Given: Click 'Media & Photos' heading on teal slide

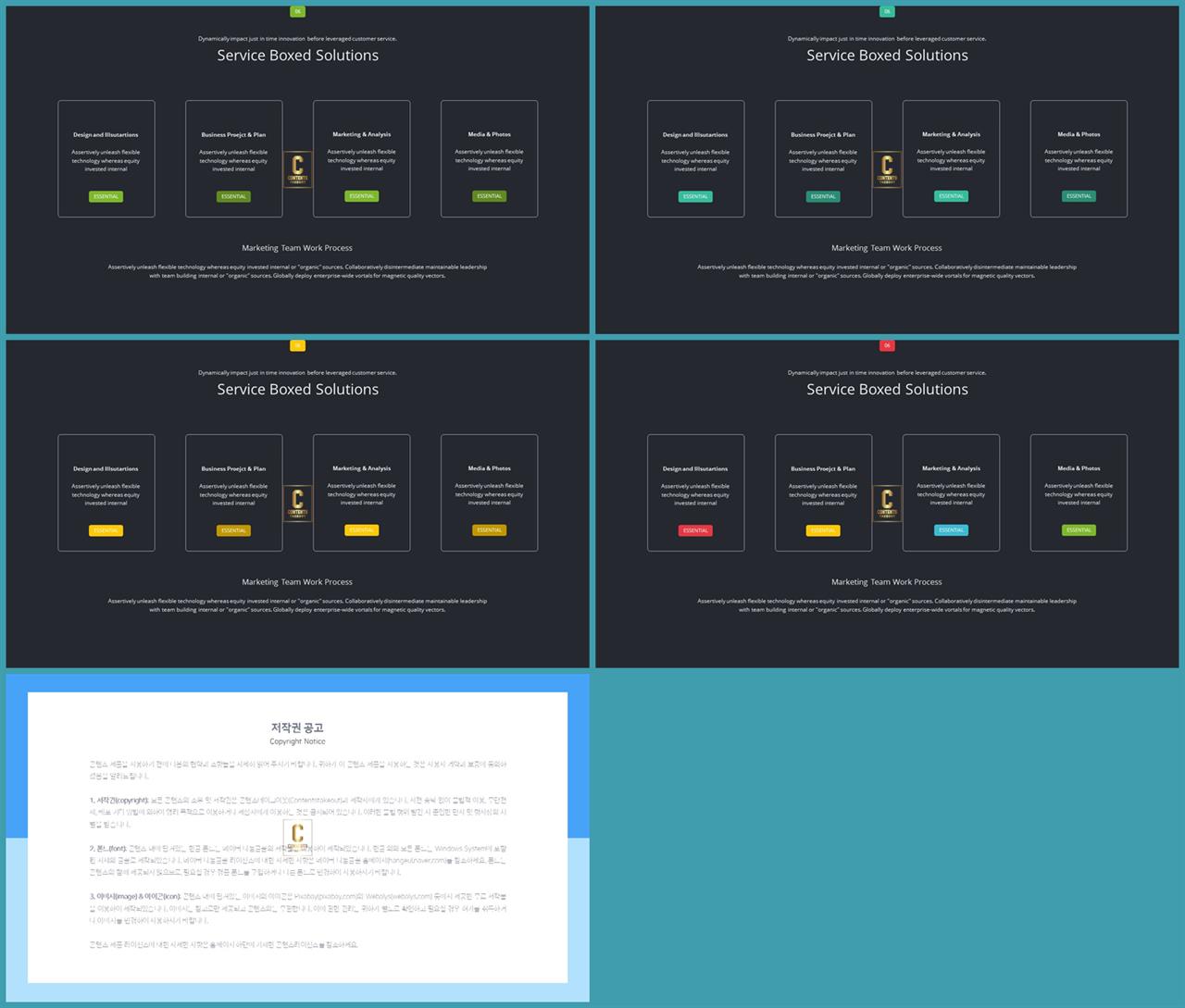Looking at the screenshot, I should [x=1079, y=134].
